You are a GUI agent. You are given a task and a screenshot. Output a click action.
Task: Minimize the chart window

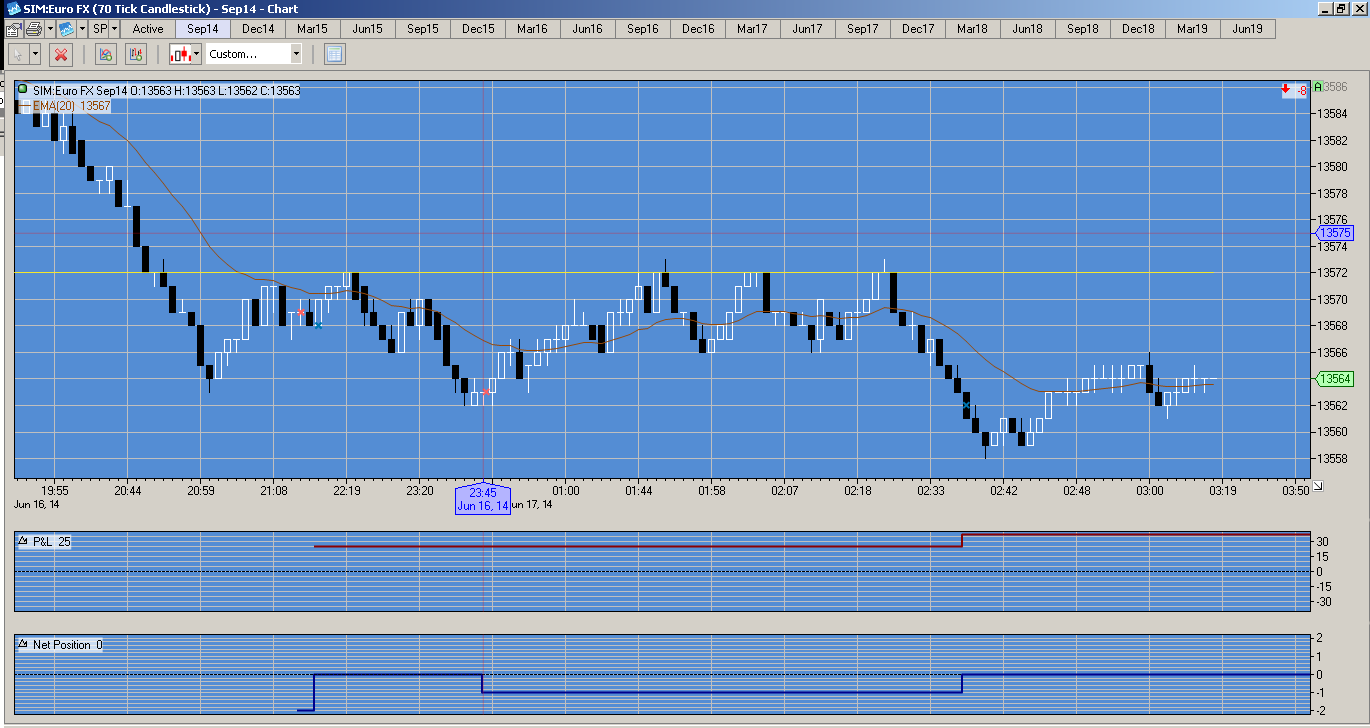click(1325, 9)
